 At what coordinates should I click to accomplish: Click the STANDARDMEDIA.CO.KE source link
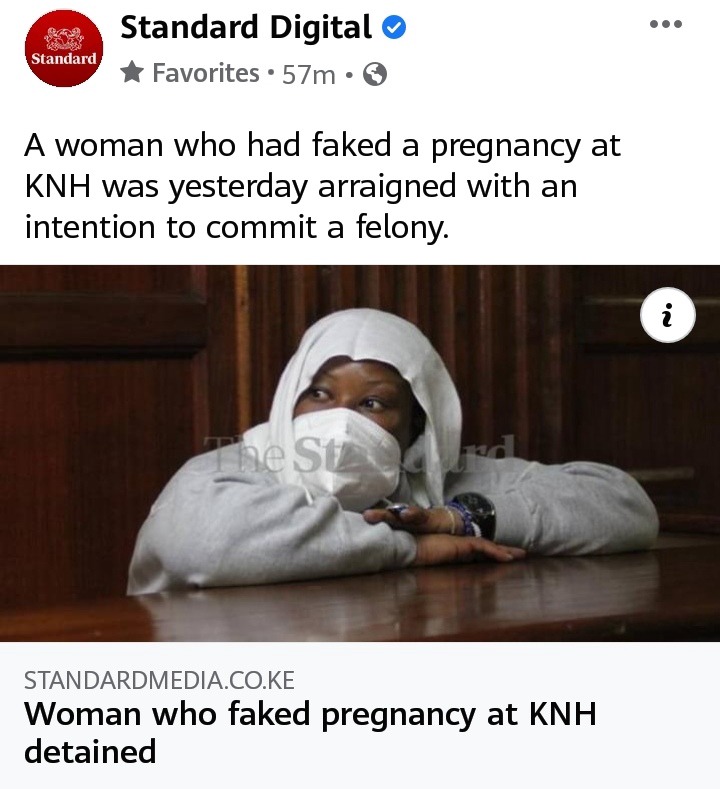(159, 680)
